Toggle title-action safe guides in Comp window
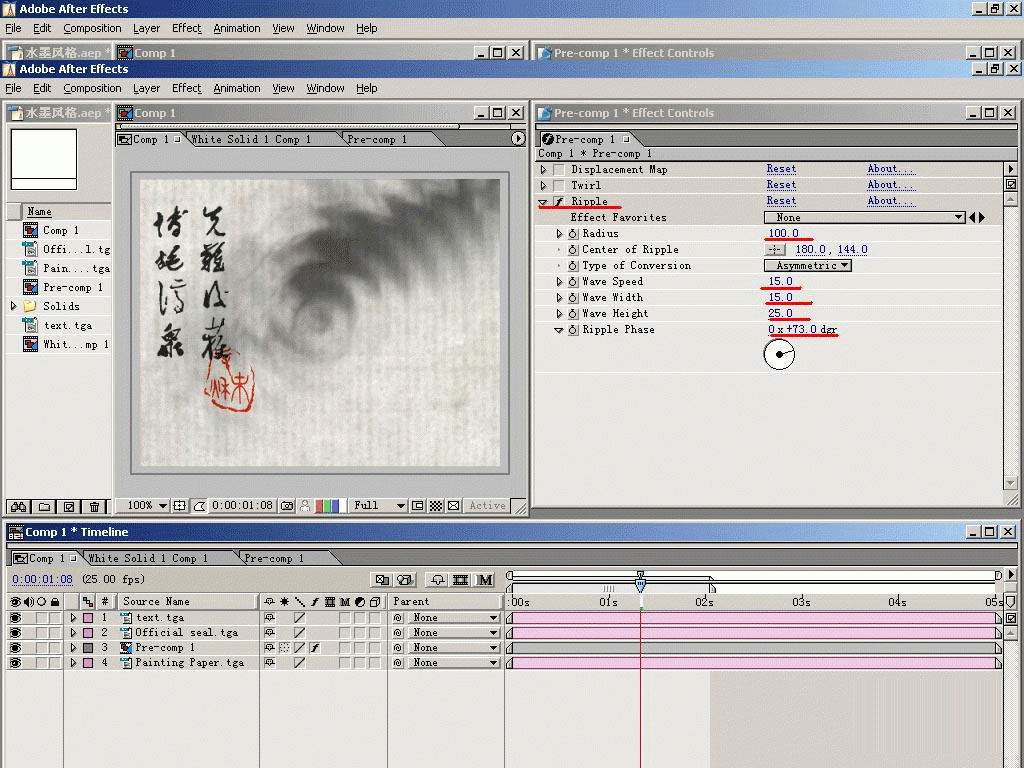Viewport: 1024px width, 768px height. tap(180, 505)
